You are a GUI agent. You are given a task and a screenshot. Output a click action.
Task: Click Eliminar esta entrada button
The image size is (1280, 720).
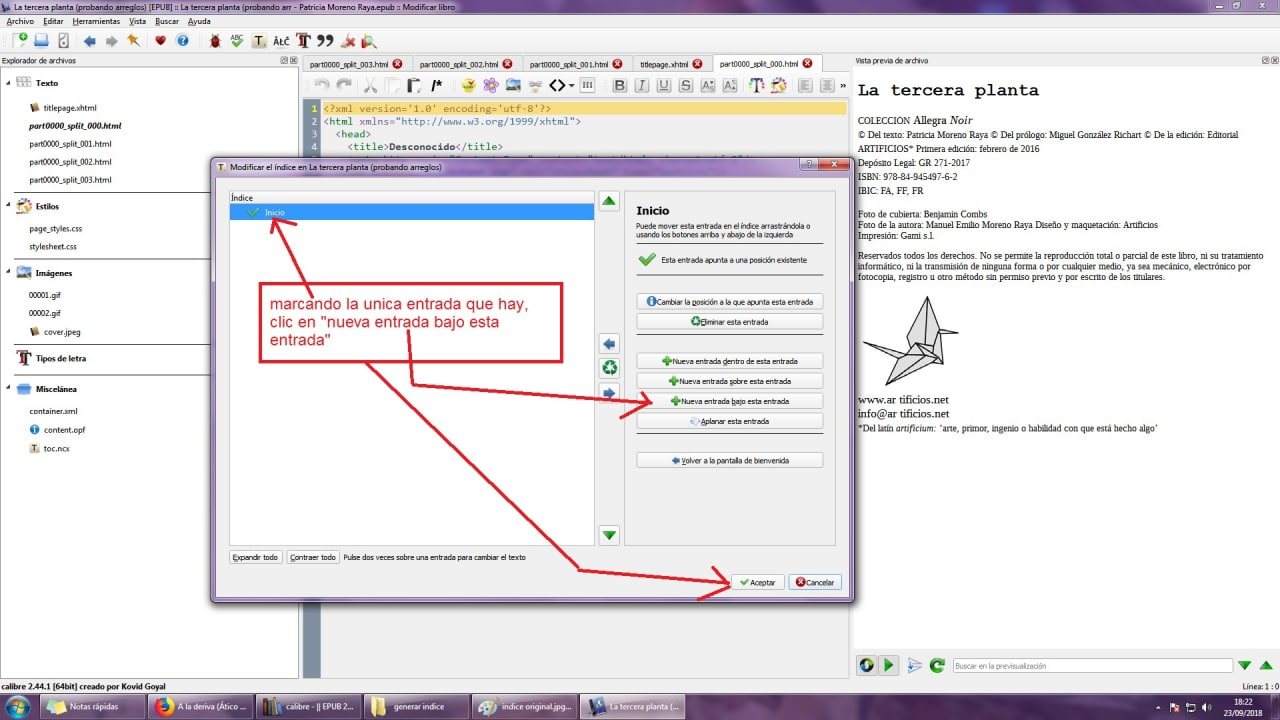(730, 322)
